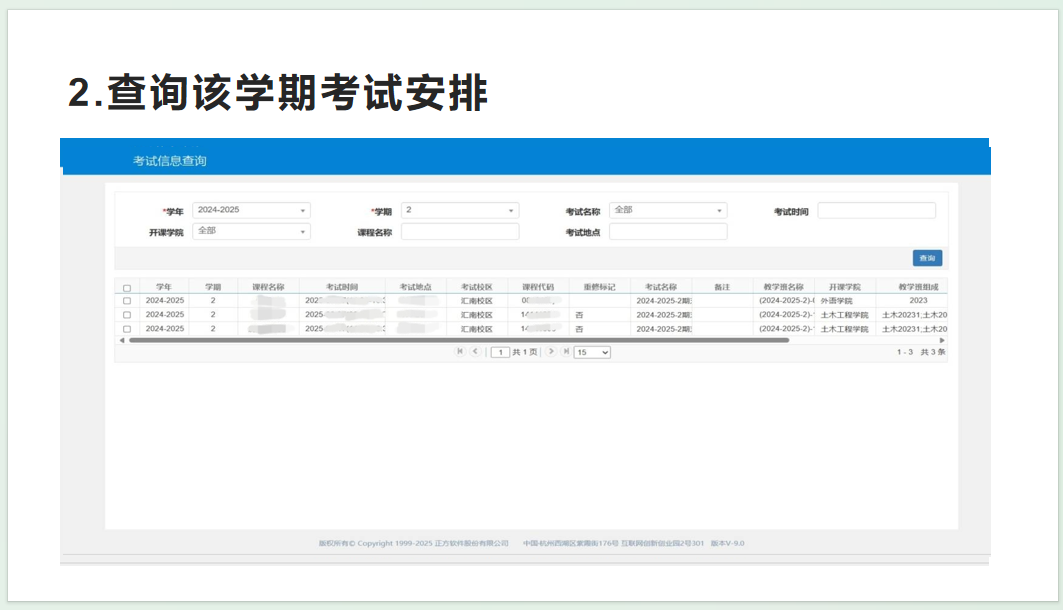Focus the 课程名称 input field
The height and width of the screenshot is (610, 1063).
pyautogui.click(x=460, y=231)
